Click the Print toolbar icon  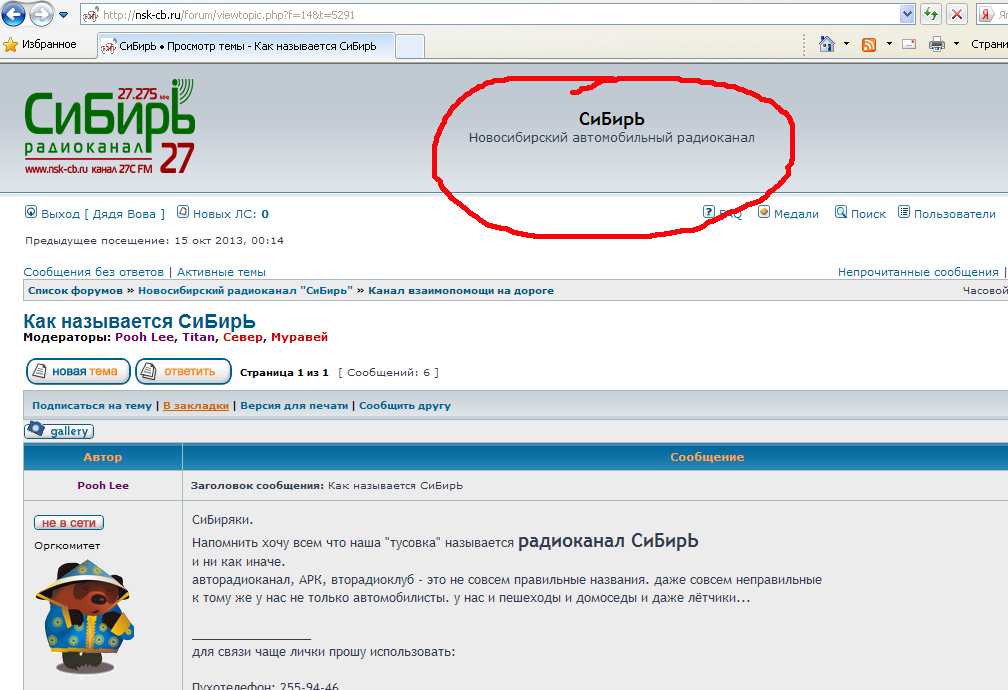click(x=937, y=44)
